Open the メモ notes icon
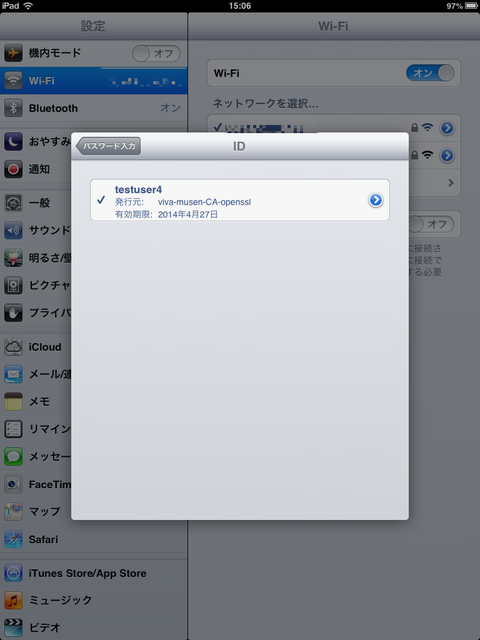The height and width of the screenshot is (640, 480). (13, 402)
